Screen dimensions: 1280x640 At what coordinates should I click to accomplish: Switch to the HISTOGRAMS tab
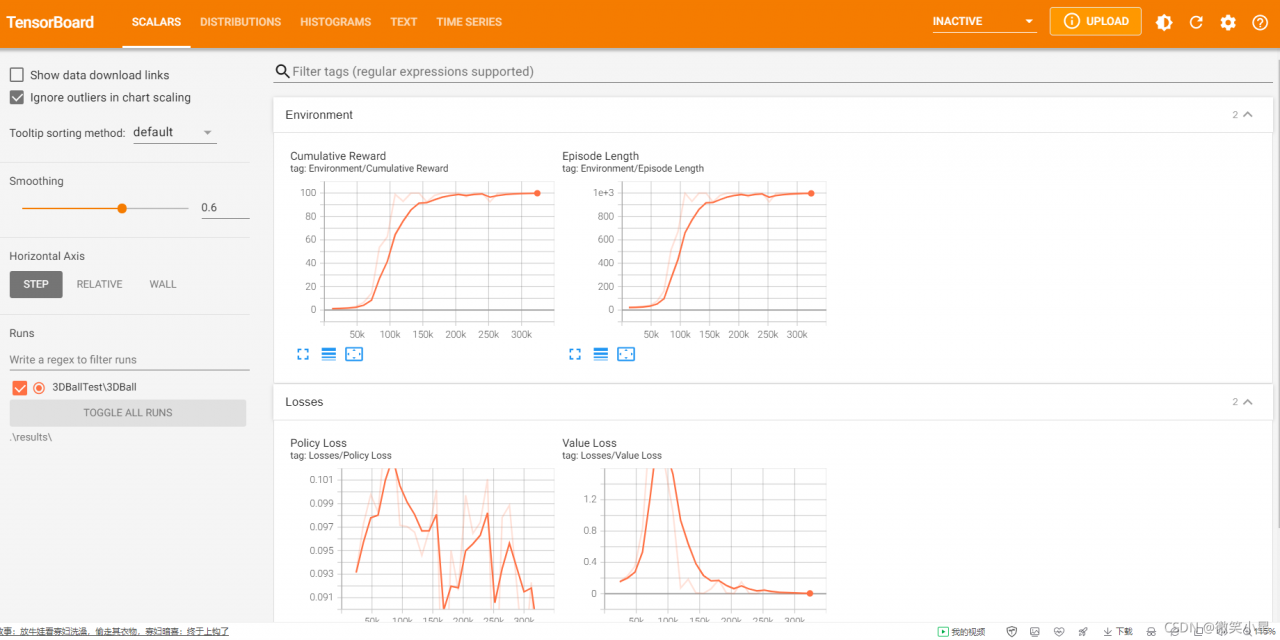(x=335, y=22)
